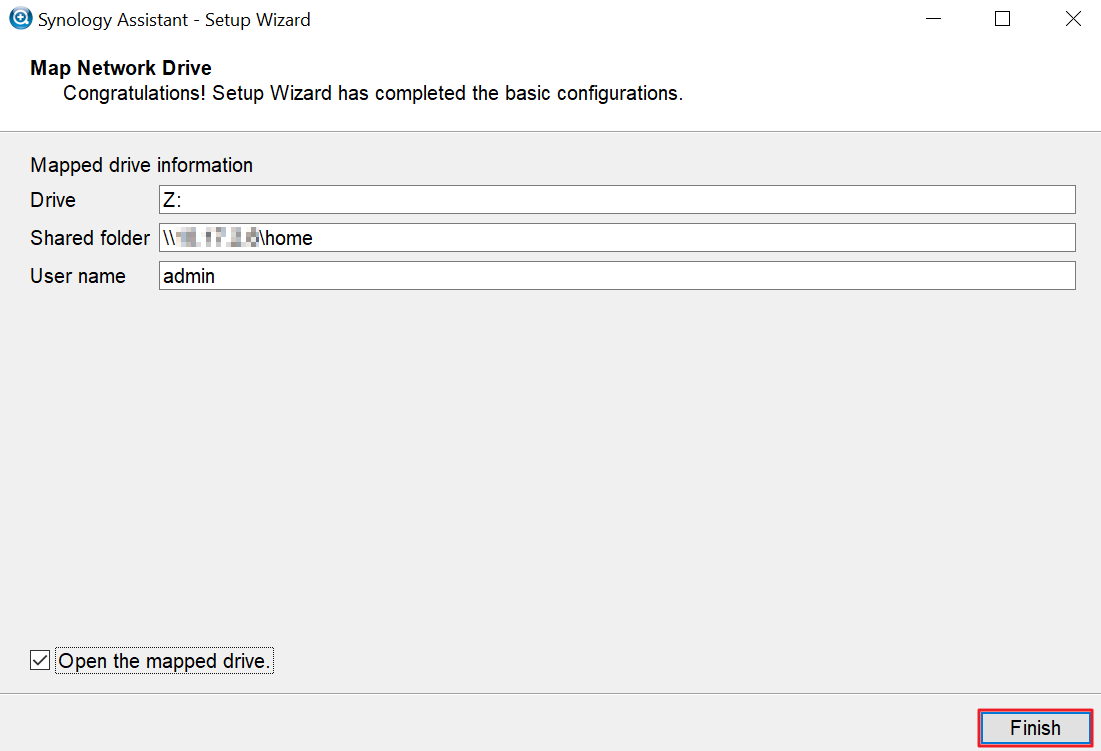Click the empty gray area below User name field
The height and width of the screenshot is (751, 1101).
tap(550, 463)
